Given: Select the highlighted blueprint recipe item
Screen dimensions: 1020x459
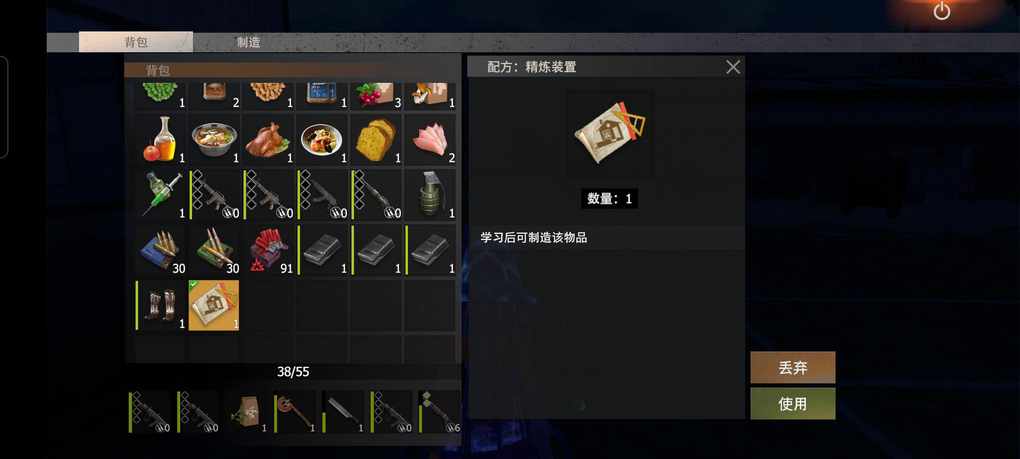Looking at the screenshot, I should (214, 305).
